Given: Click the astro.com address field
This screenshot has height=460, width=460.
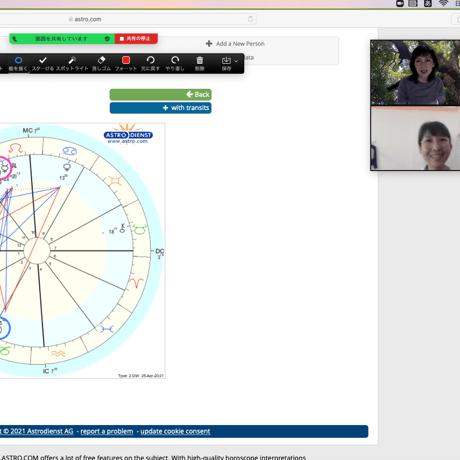Looking at the screenshot, I should point(128,19).
